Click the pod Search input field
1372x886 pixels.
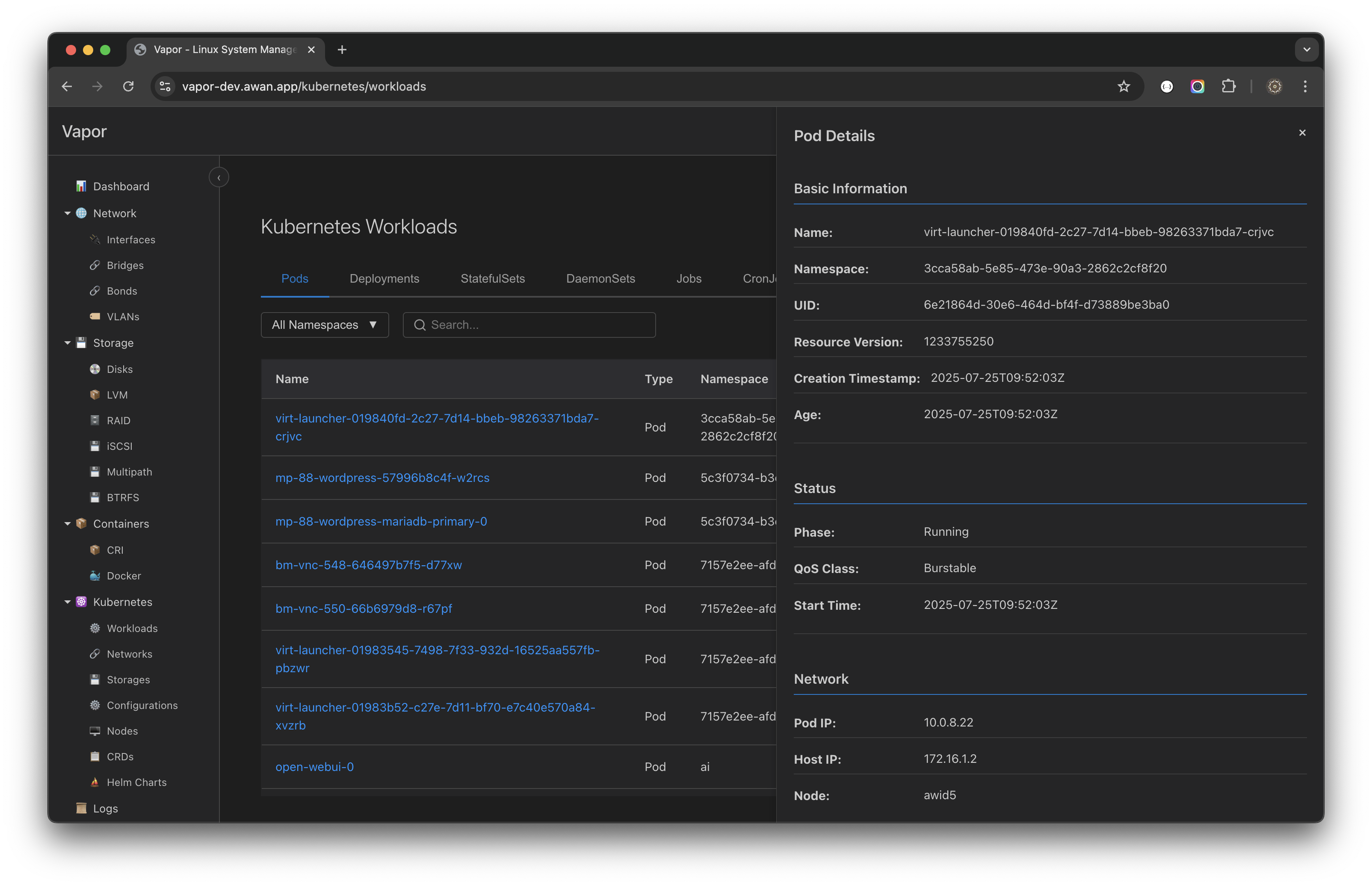pyautogui.click(x=538, y=325)
